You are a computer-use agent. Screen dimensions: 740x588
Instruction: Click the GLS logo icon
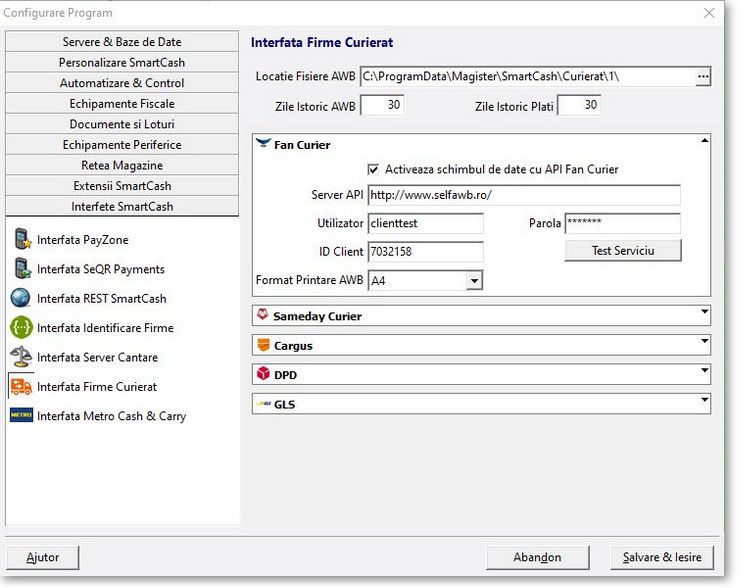[263, 404]
